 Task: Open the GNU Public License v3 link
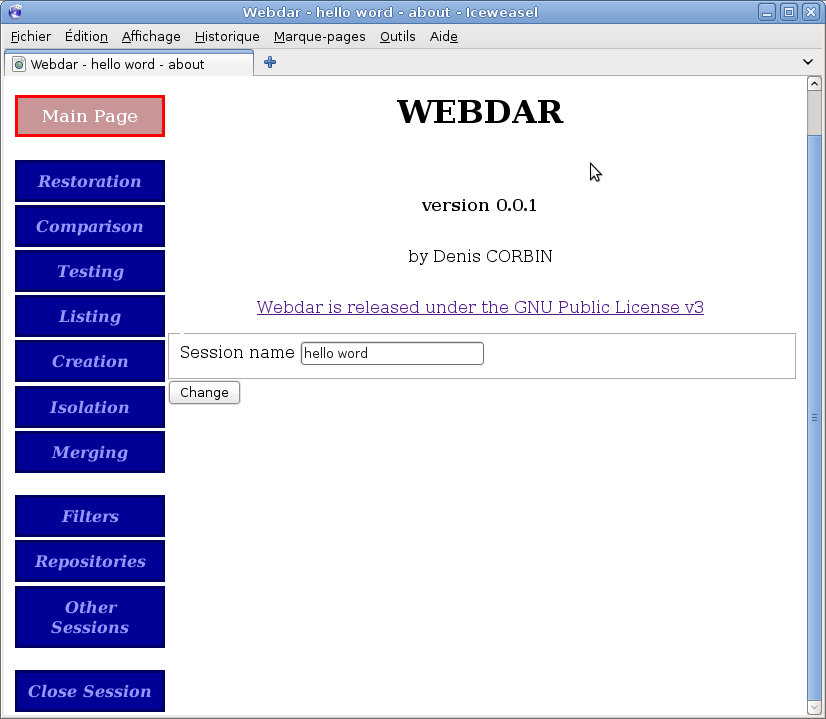pos(480,307)
